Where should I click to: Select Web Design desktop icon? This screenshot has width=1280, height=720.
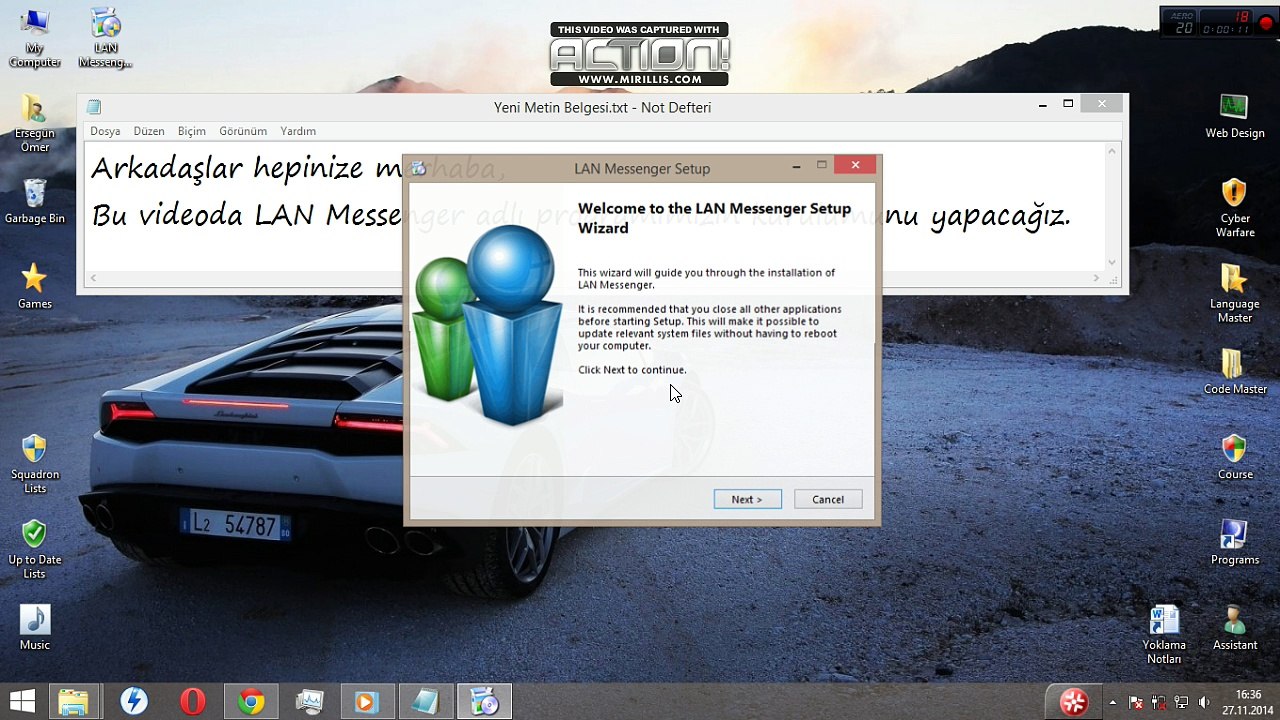[x=1235, y=116]
